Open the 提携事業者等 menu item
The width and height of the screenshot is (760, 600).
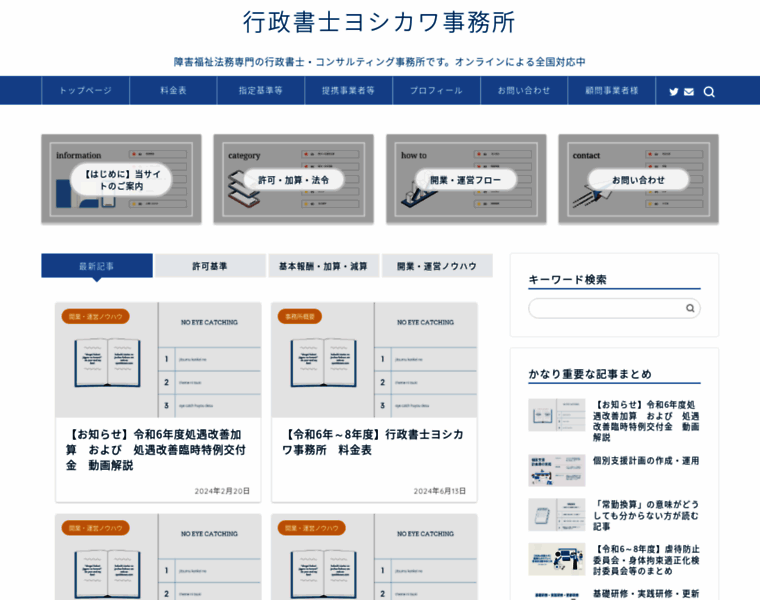click(x=348, y=90)
